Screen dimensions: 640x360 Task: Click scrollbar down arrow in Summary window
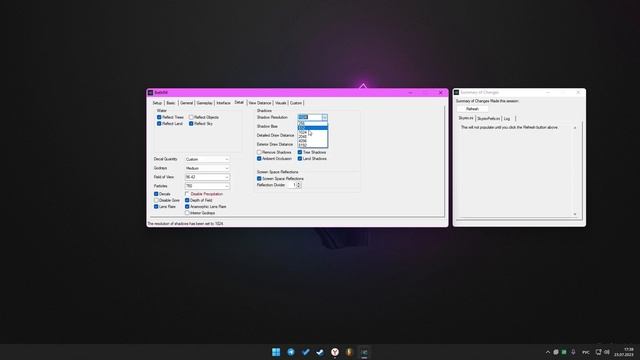[575, 214]
